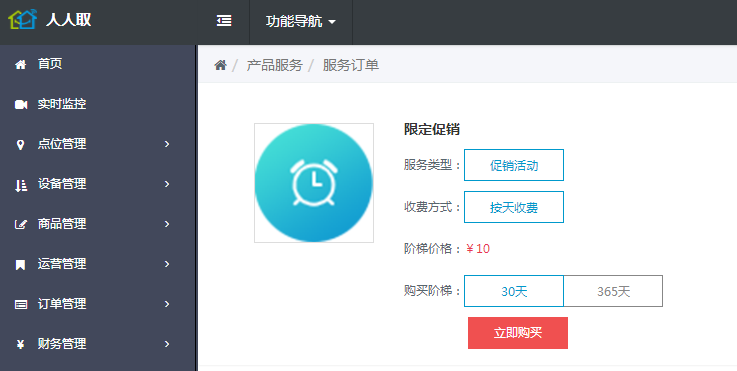Click the yen icon for 财务管理
This screenshot has width=737, height=371.
tap(20, 345)
